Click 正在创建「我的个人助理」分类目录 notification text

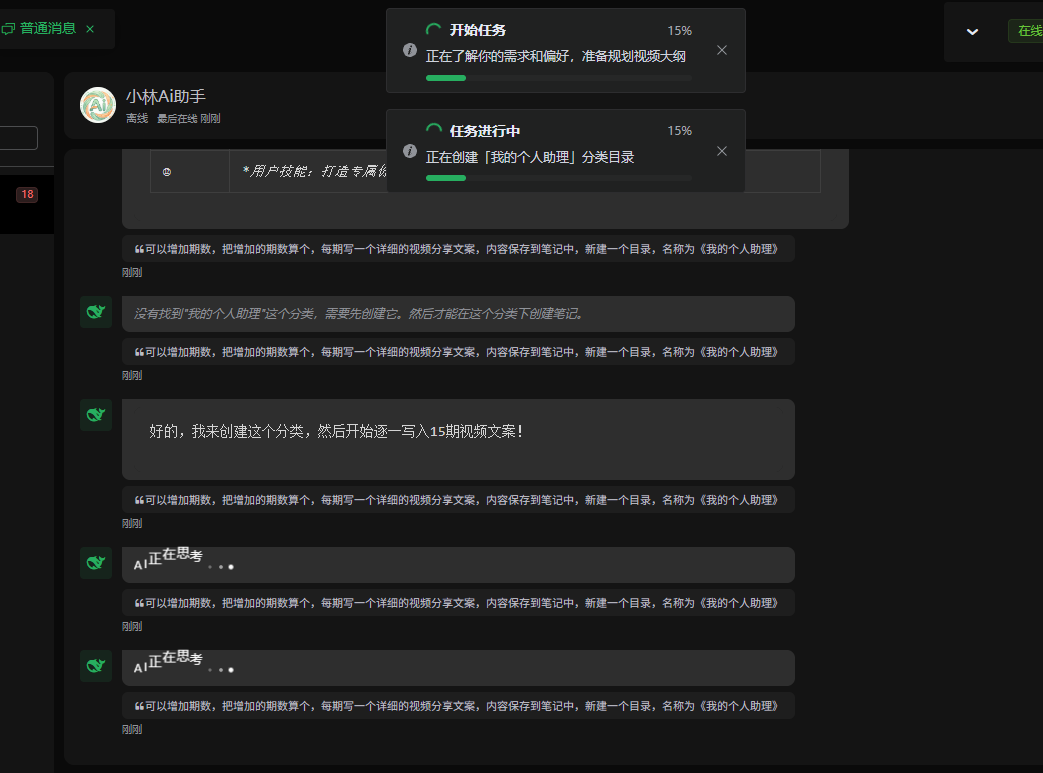530,157
